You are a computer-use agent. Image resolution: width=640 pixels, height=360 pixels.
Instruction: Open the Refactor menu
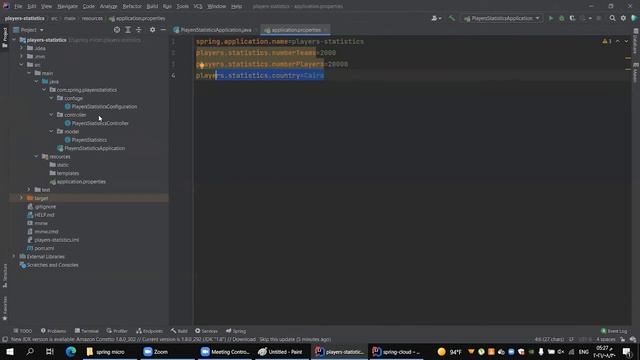pos(132,7)
